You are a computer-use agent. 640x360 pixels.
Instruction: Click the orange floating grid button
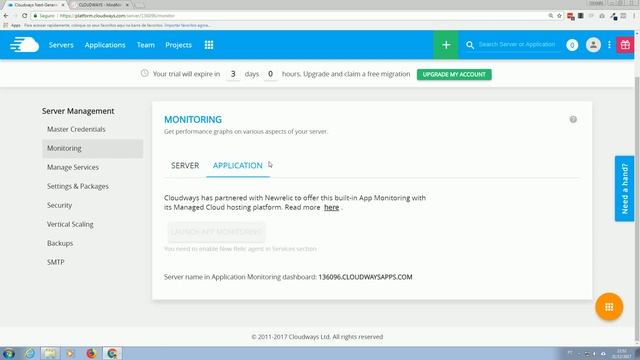tap(609, 307)
